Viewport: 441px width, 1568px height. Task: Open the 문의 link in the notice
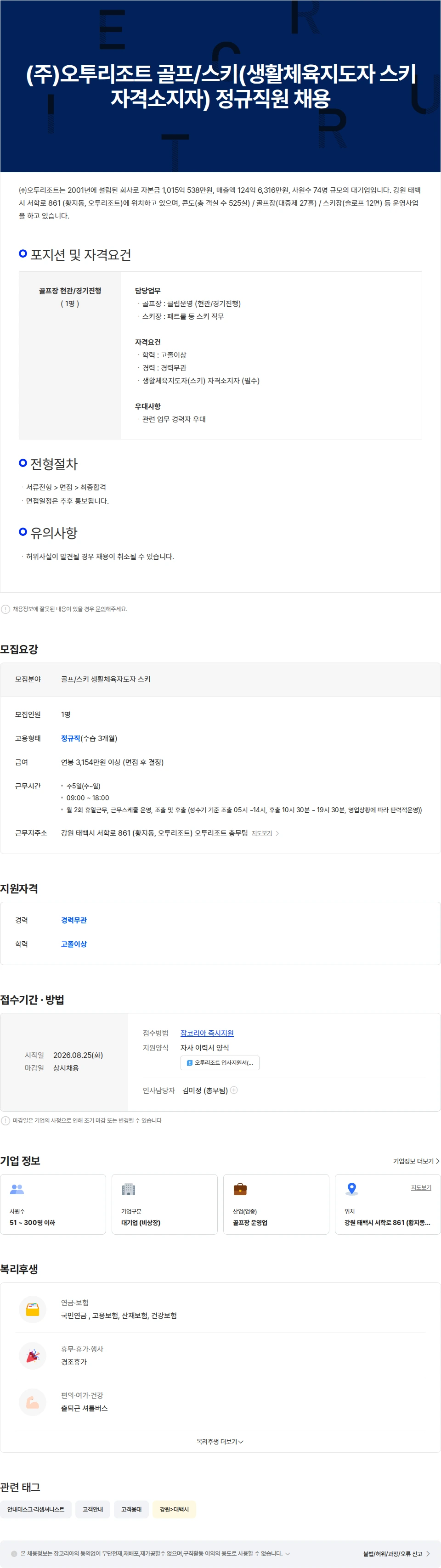[x=101, y=609]
